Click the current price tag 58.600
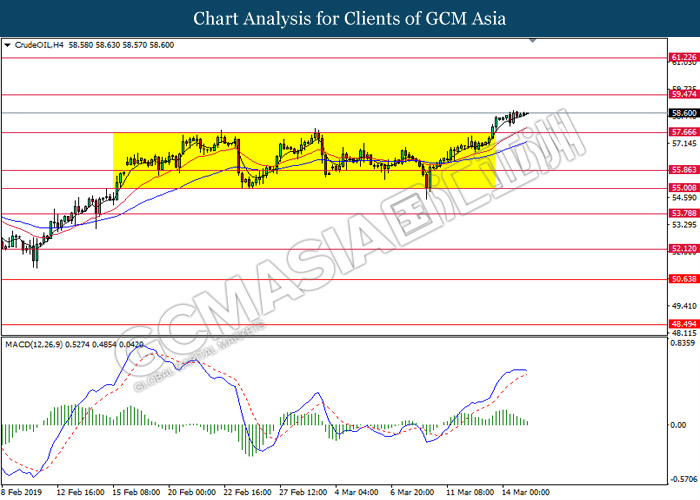This screenshot has height=500, width=700. 683,114
